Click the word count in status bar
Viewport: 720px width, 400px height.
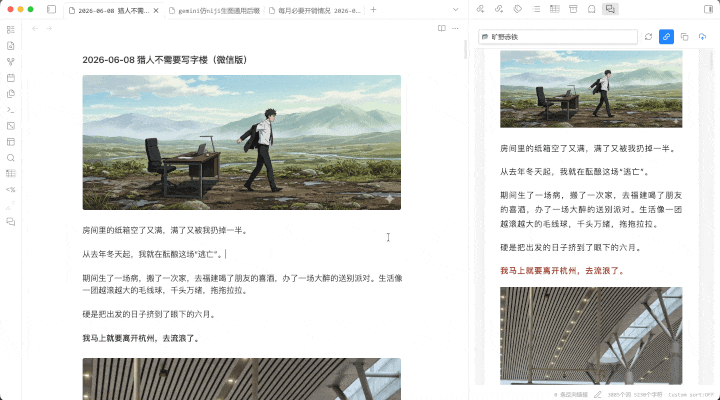click(x=635, y=394)
